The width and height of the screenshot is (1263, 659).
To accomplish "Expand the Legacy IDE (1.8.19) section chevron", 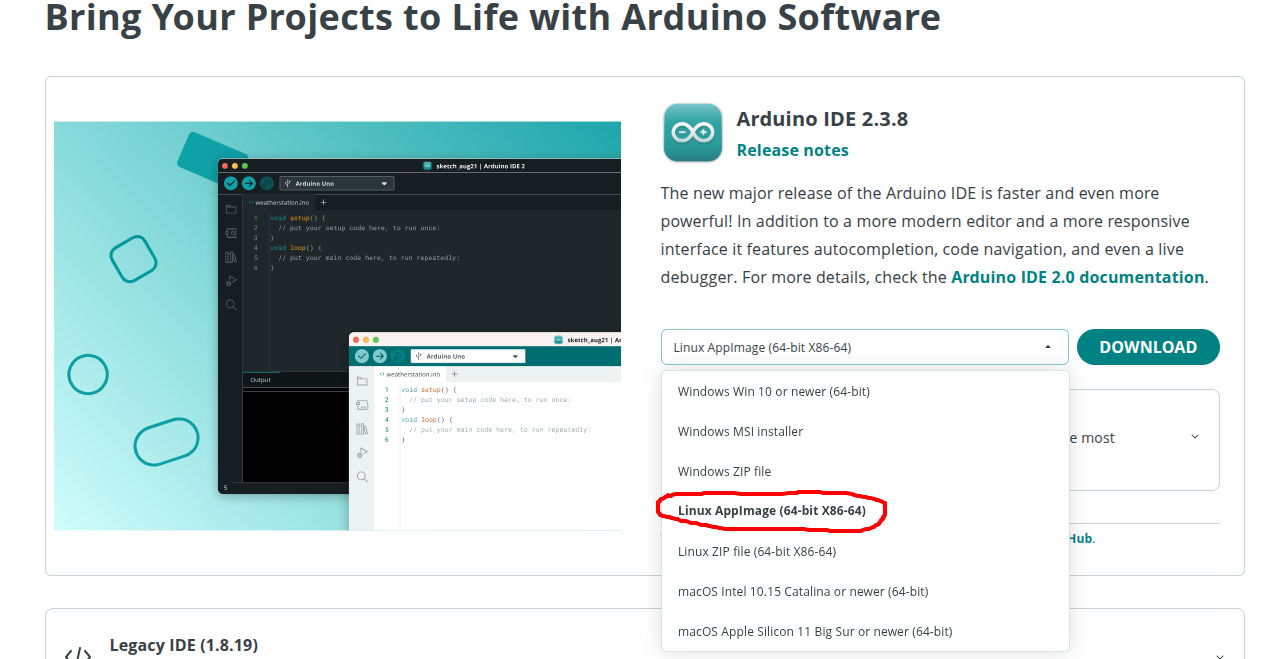I will click(x=1219, y=655).
